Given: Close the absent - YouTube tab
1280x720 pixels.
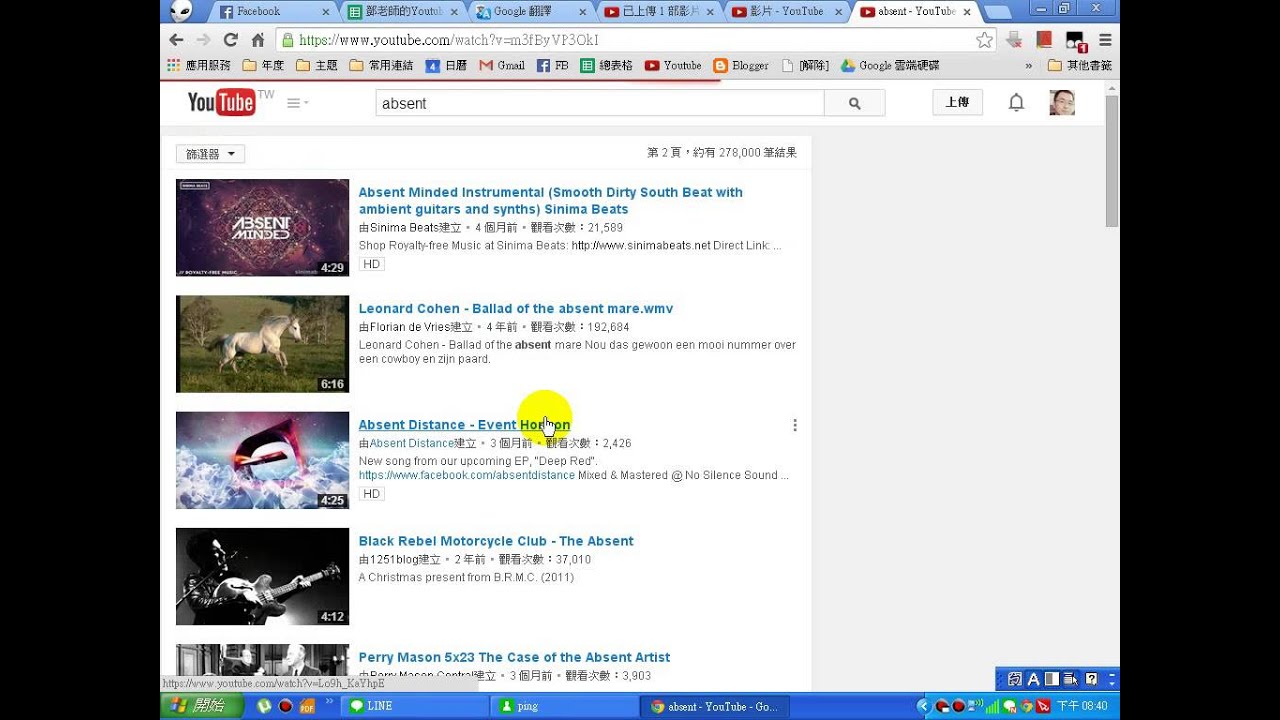Looking at the screenshot, I should pyautogui.click(x=966, y=12).
